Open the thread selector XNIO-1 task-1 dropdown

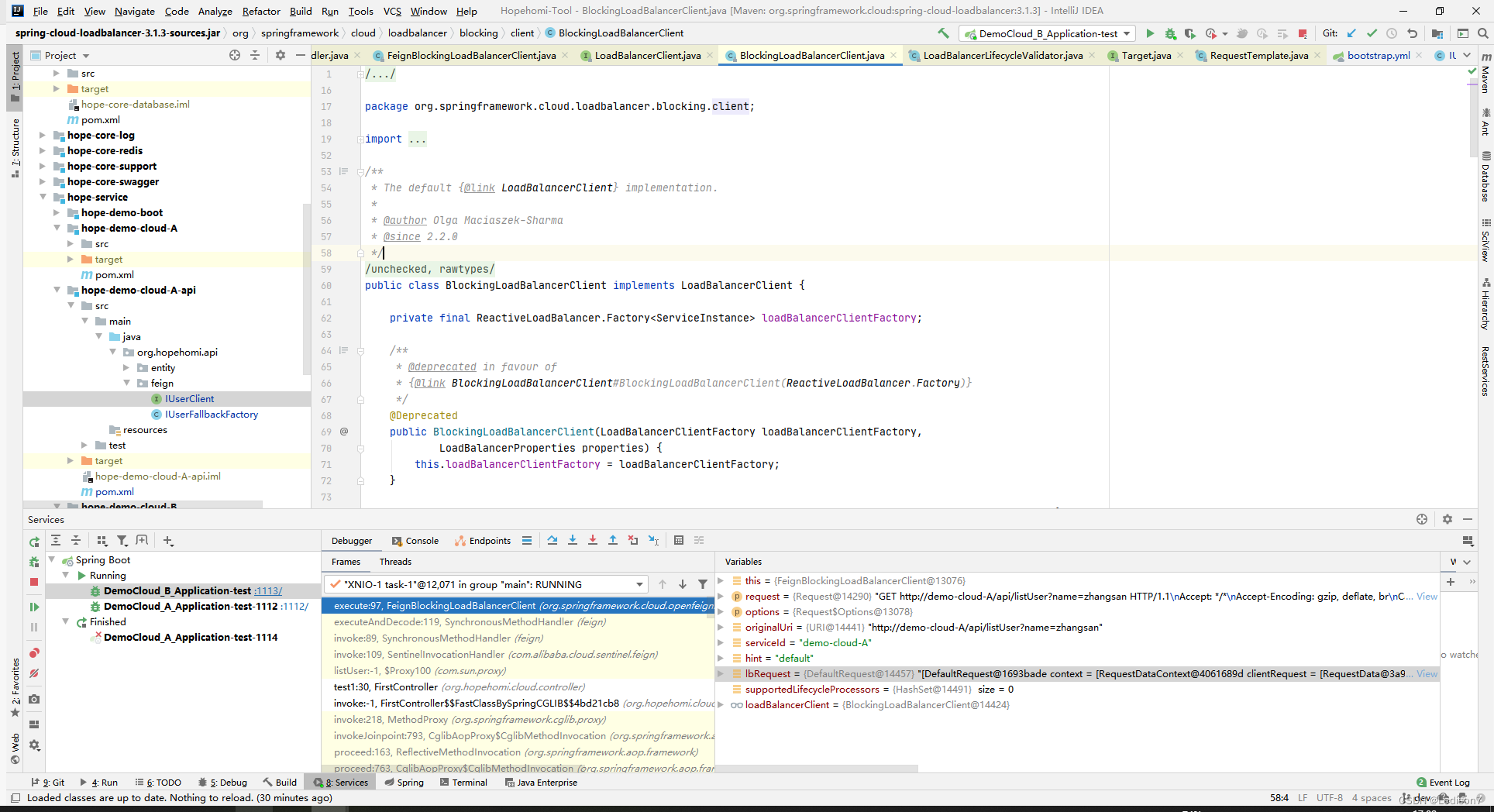click(485, 584)
